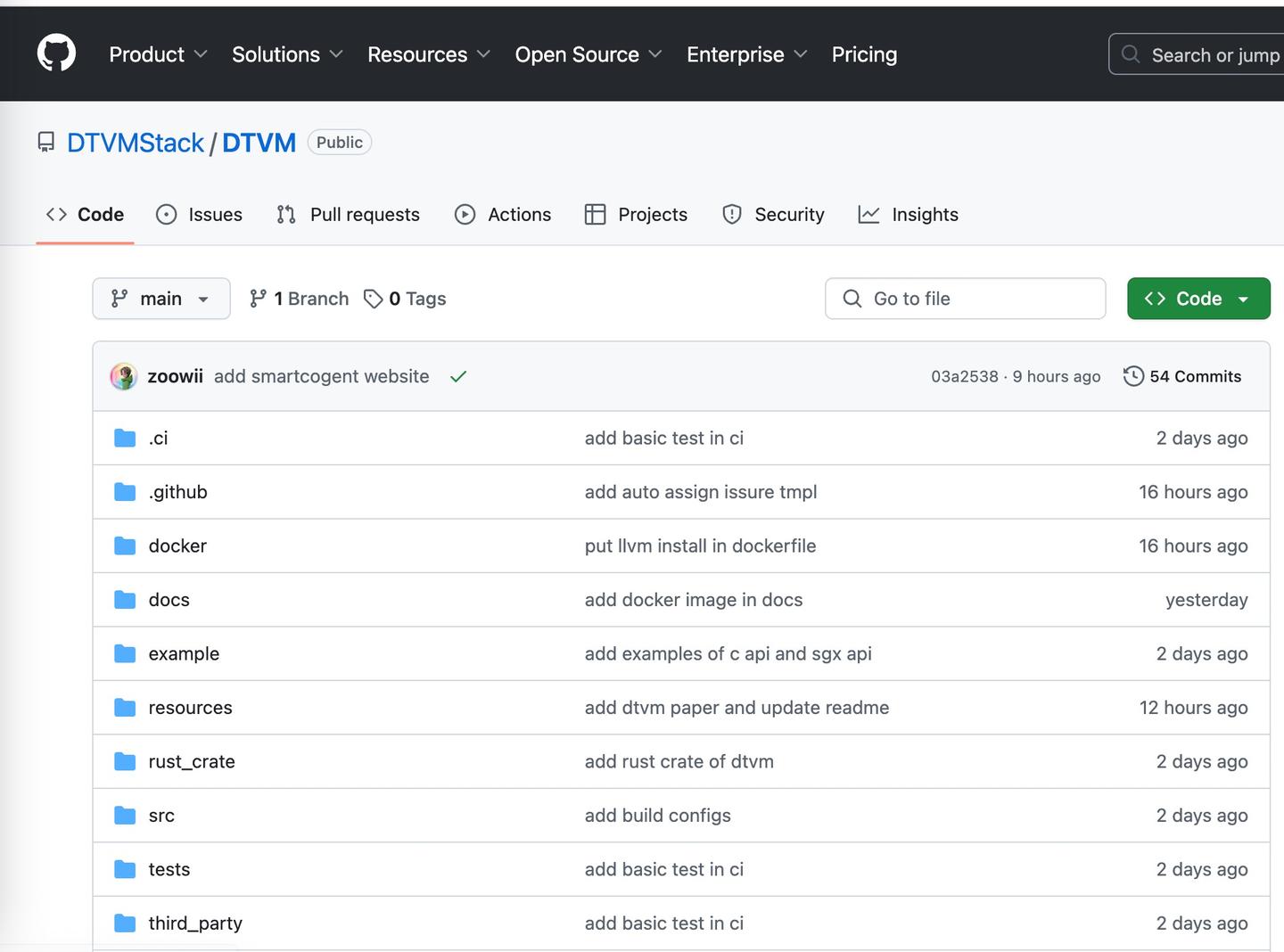The height and width of the screenshot is (952, 1284).
Task: Click the docker folder icon
Action: point(125,546)
